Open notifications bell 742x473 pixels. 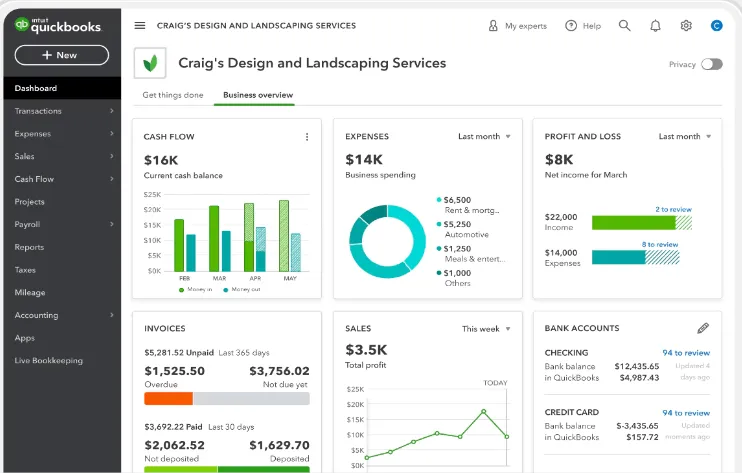[x=655, y=26]
